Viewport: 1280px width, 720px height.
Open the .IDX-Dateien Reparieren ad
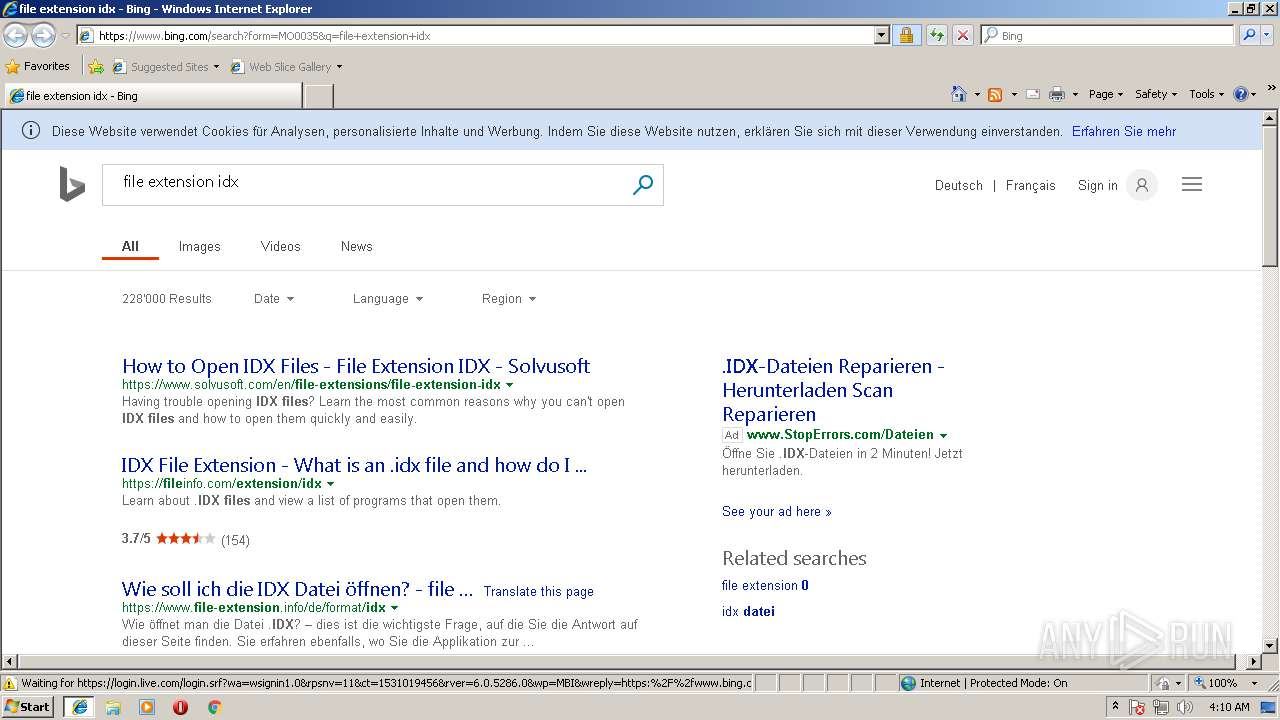[x=833, y=390]
